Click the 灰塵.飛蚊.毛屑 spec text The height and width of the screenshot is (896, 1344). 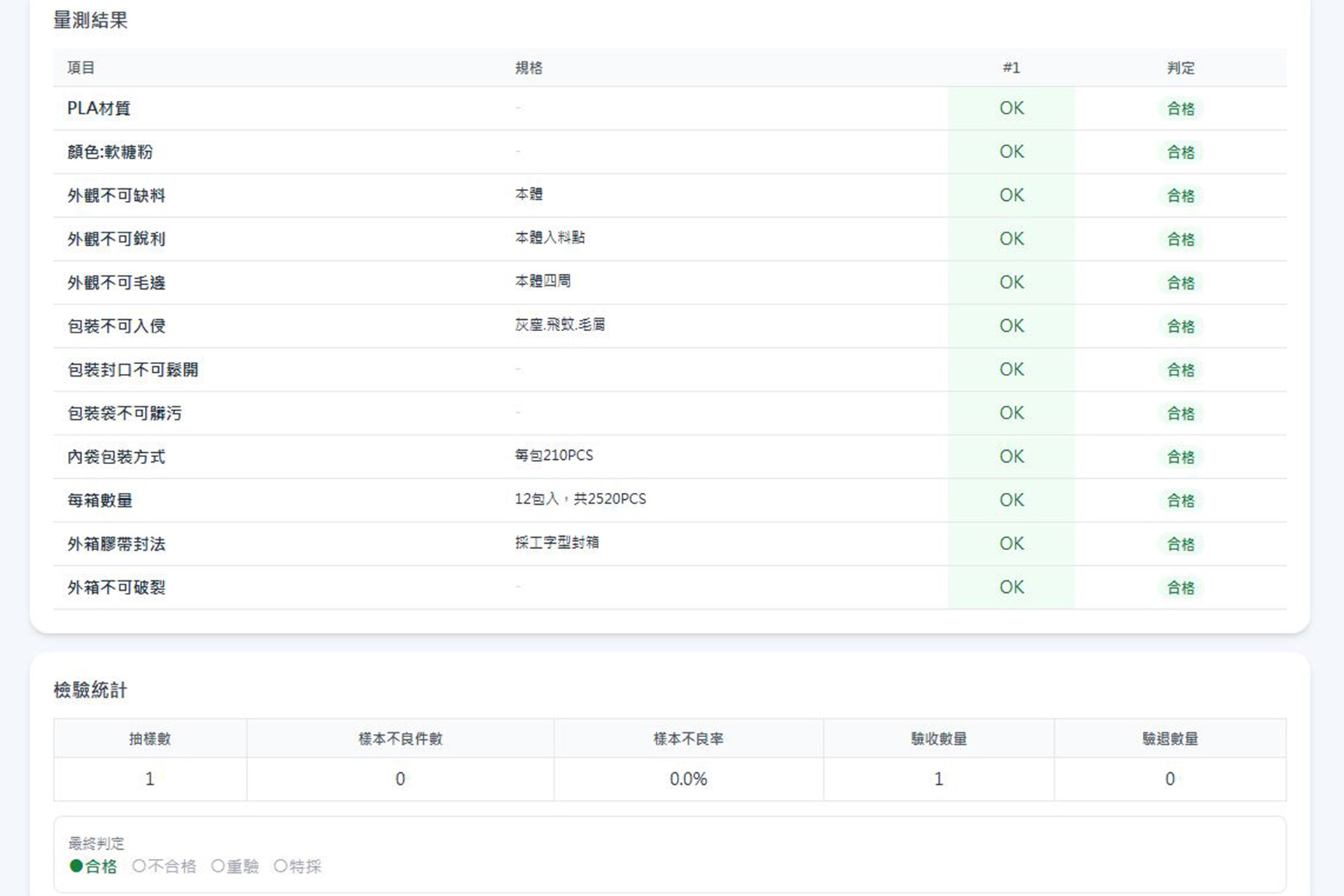(560, 324)
